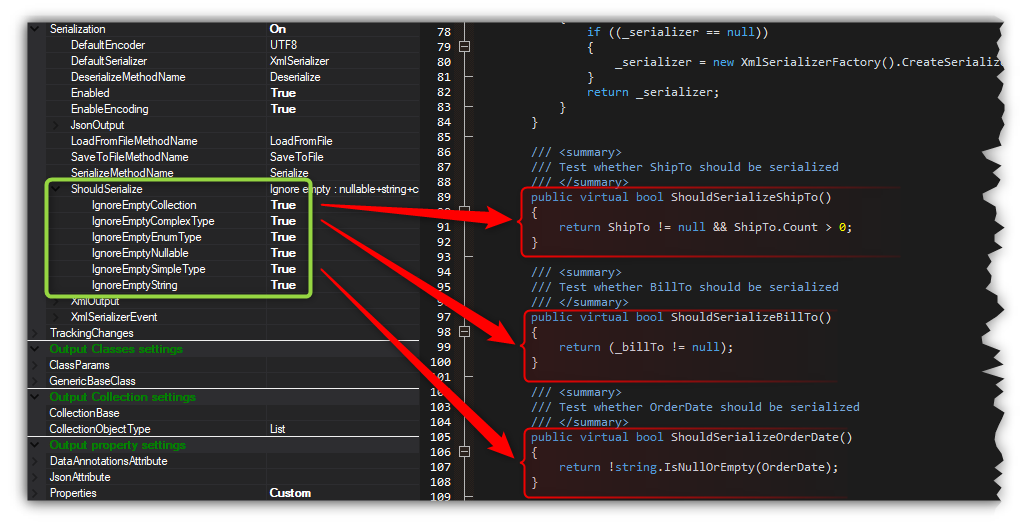Open the DefaultEncoder UTF8 value dropdown
Screen dimensions: 1020x531
(x=284, y=45)
